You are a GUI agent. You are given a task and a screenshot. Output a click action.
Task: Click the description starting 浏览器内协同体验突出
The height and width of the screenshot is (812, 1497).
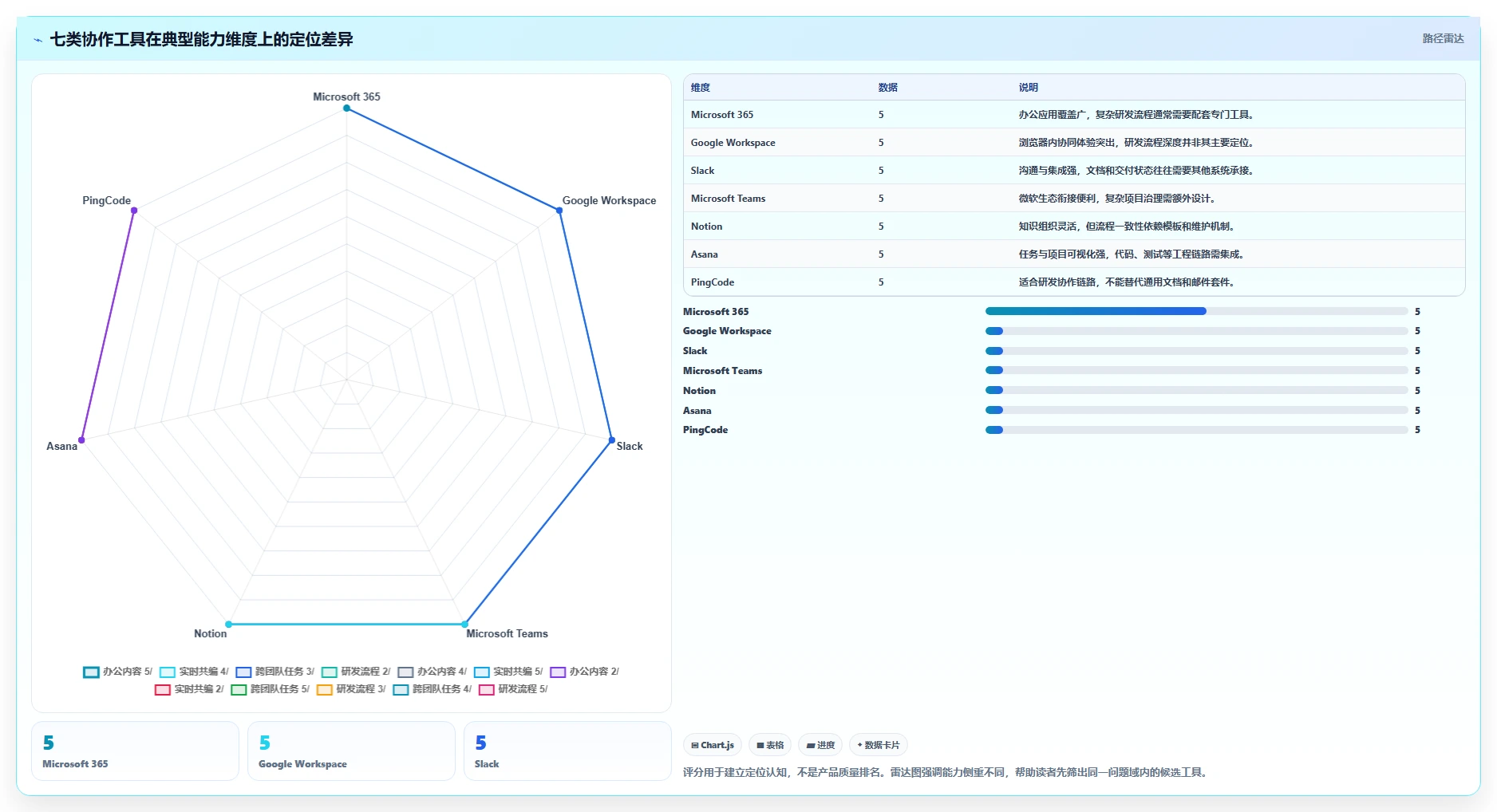pyautogui.click(x=1138, y=143)
